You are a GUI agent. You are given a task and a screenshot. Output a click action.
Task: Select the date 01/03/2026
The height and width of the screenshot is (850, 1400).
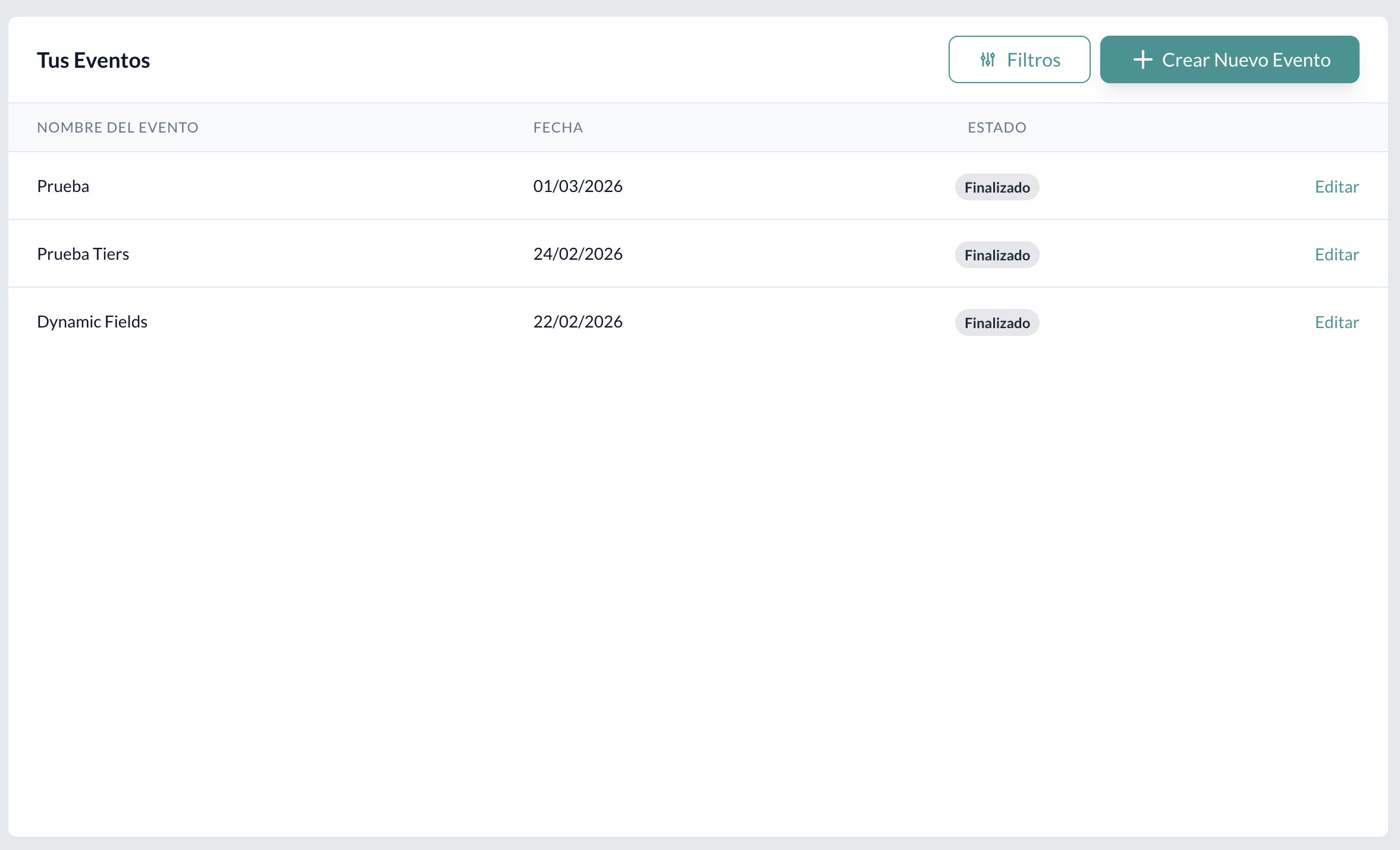[577, 186]
